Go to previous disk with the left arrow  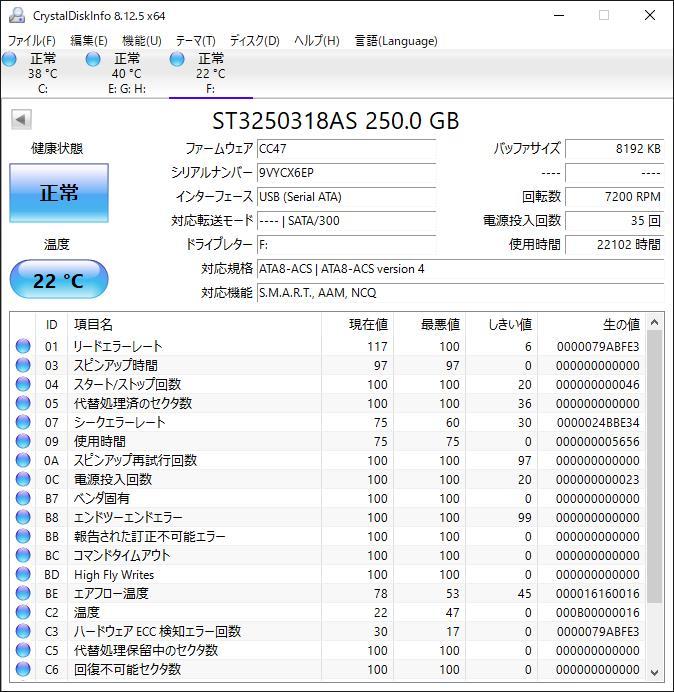pos(21,119)
